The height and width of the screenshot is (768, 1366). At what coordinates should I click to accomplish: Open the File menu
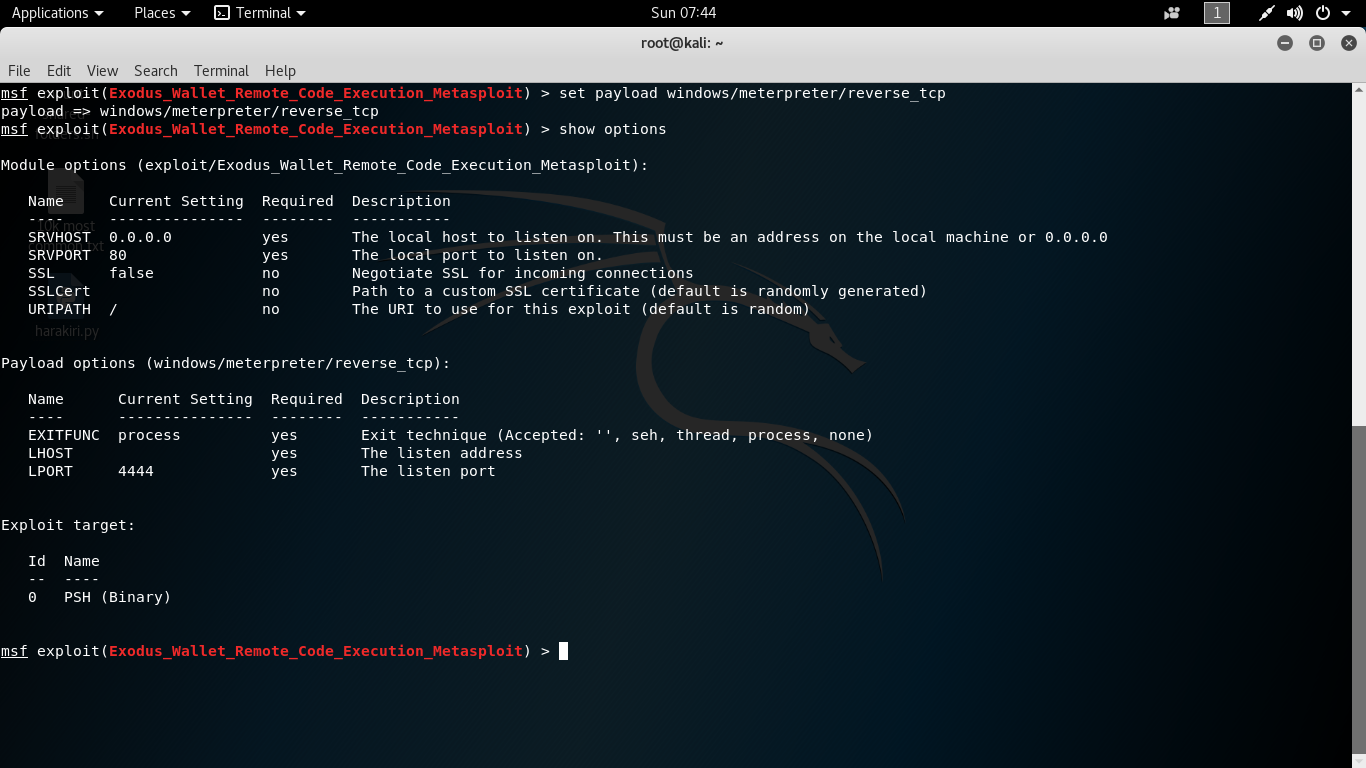[x=19, y=71]
